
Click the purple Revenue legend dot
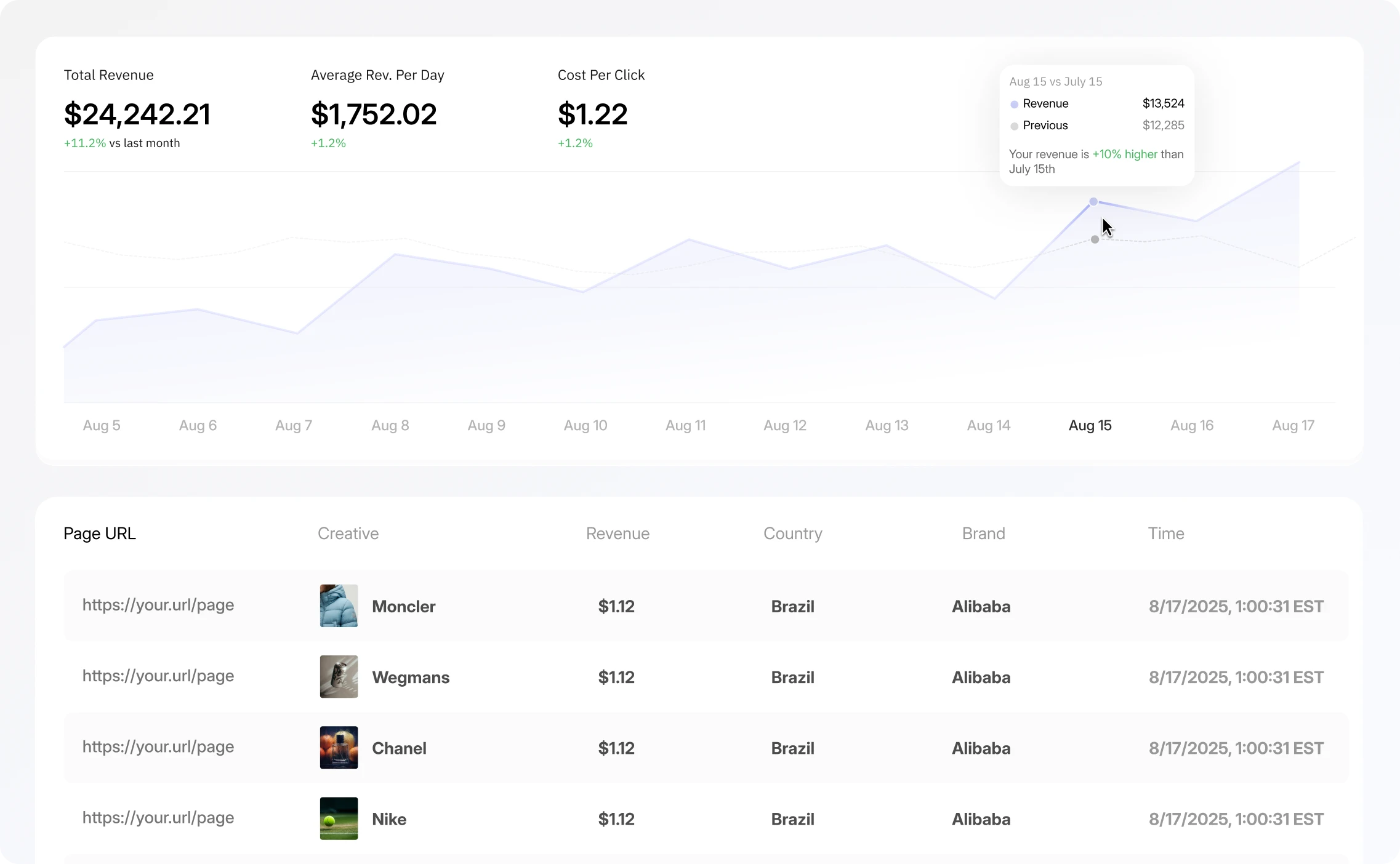click(x=1014, y=104)
